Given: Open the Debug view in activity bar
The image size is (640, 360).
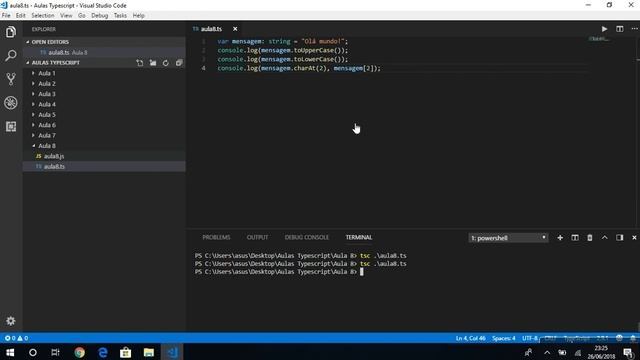Looking at the screenshot, I should point(11,103).
